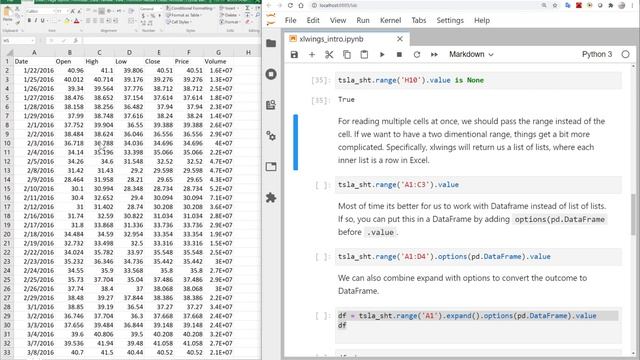Restart the kernel with the circular arrow
Viewport: 640px width, 360px height.
tap(417, 54)
